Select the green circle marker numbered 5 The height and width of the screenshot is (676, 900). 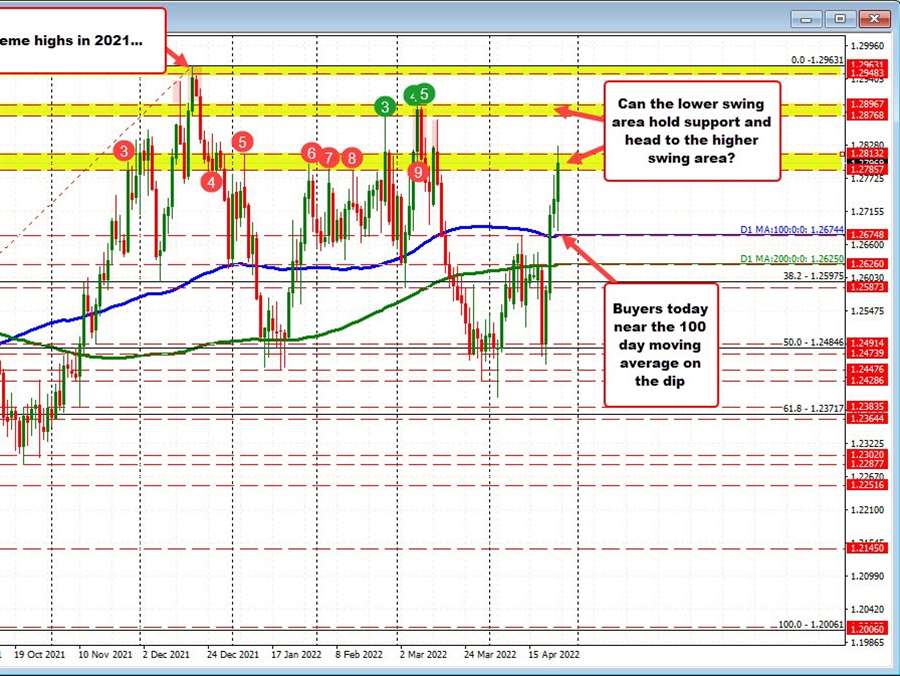[425, 94]
